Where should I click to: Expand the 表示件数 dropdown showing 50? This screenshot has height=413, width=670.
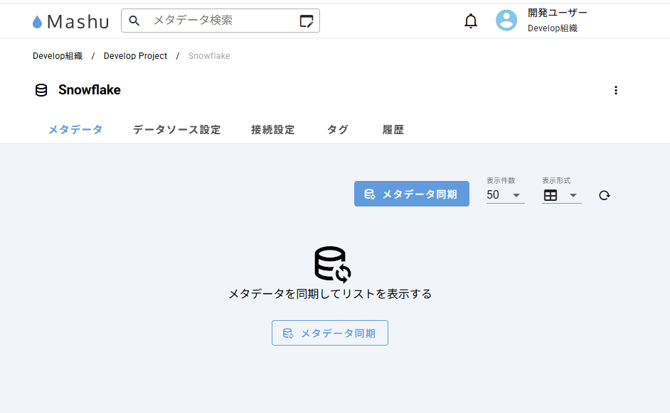coord(505,195)
